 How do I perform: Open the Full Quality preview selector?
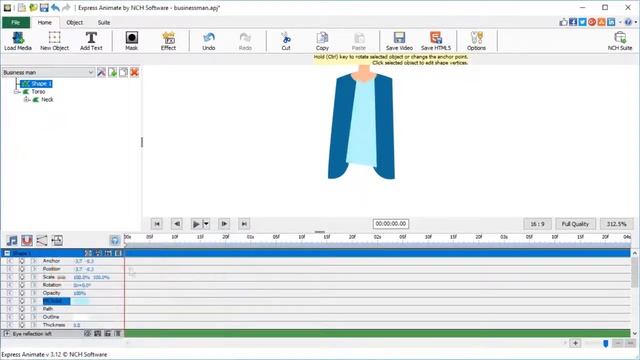pyautogui.click(x=575, y=224)
